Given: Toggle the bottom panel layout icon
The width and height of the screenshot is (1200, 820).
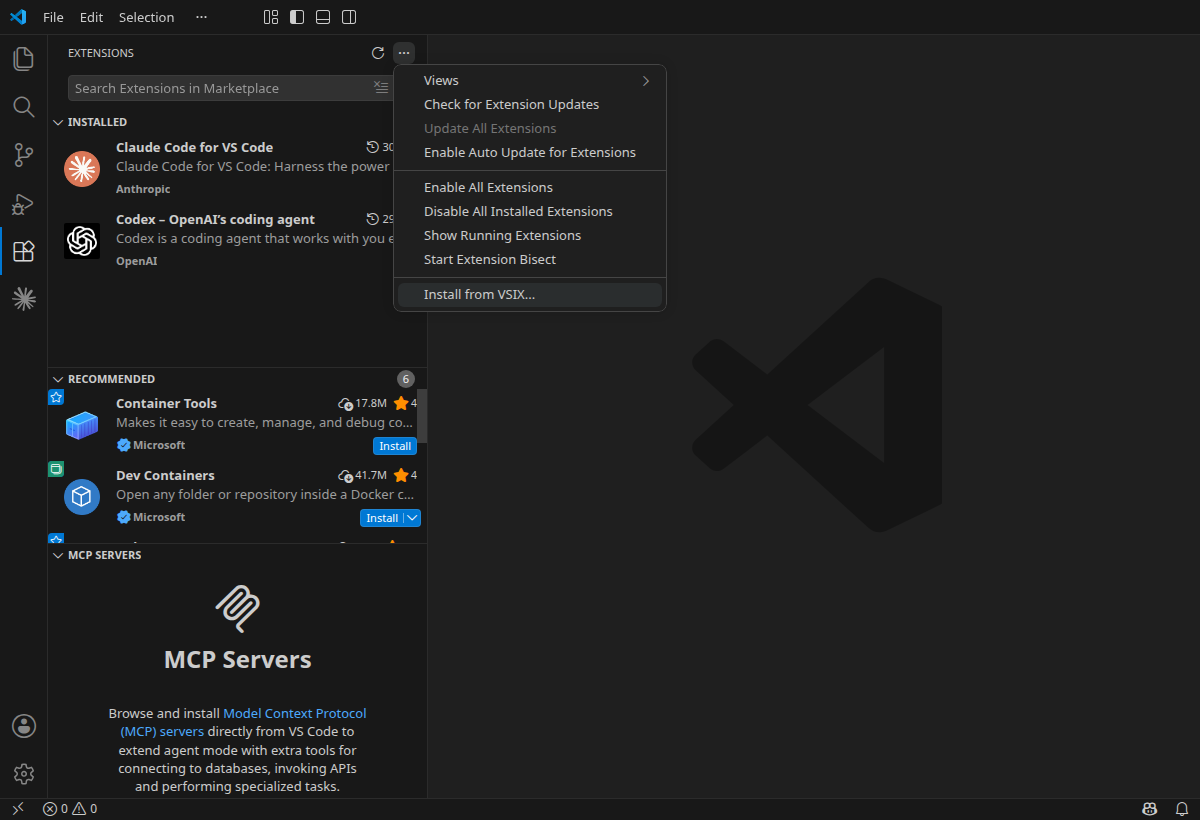Looking at the screenshot, I should tap(323, 17).
